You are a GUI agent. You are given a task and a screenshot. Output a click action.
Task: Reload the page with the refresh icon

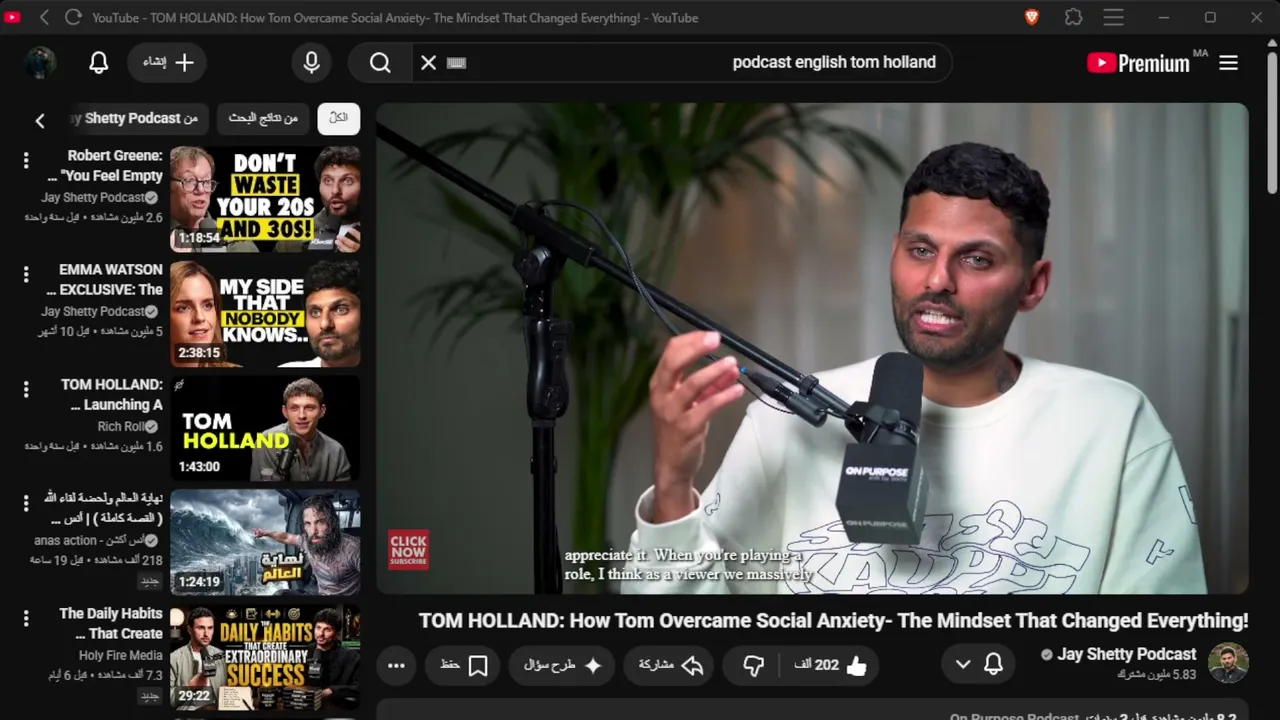click(73, 17)
